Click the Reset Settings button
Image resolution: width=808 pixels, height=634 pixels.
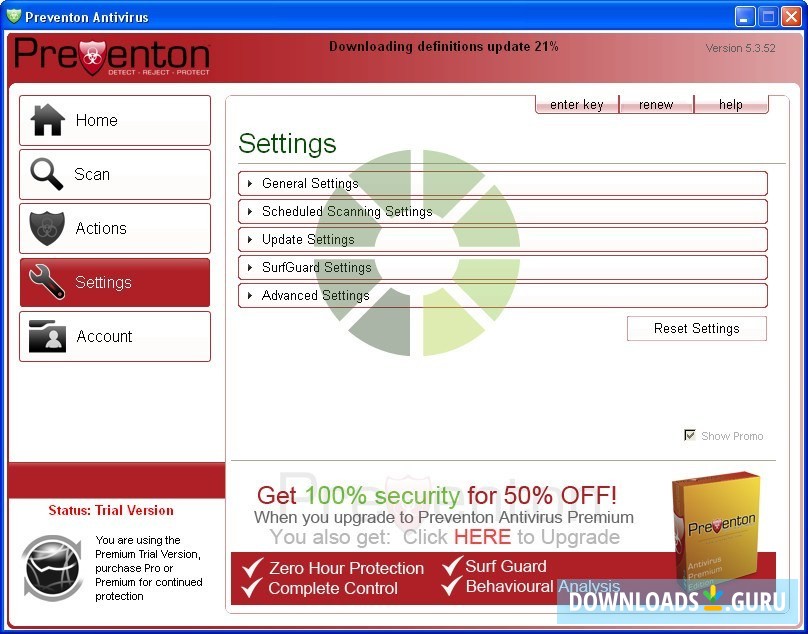(x=697, y=328)
